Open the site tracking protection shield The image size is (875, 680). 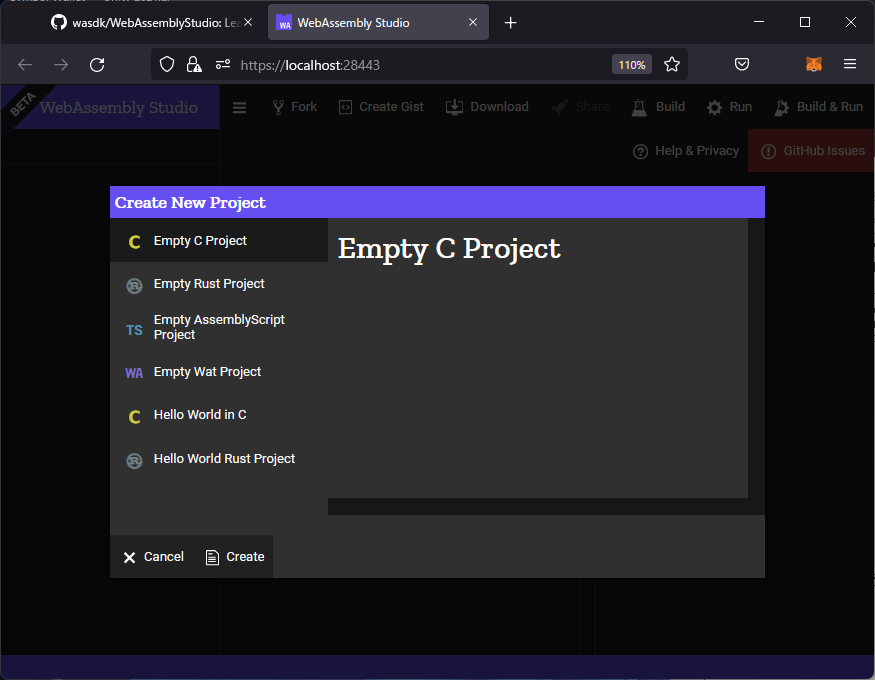coord(168,65)
